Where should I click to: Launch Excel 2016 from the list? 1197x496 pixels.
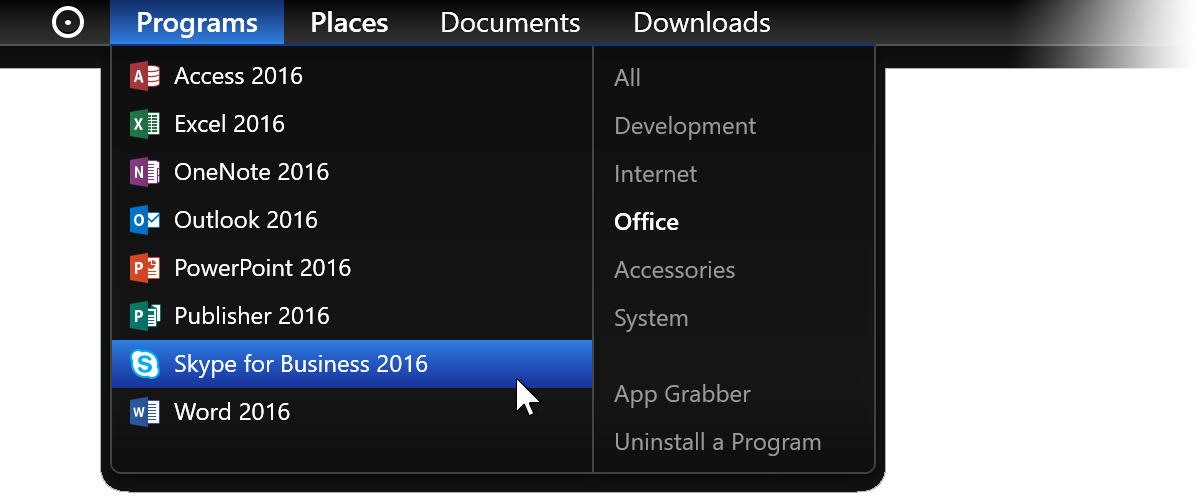tap(352, 124)
